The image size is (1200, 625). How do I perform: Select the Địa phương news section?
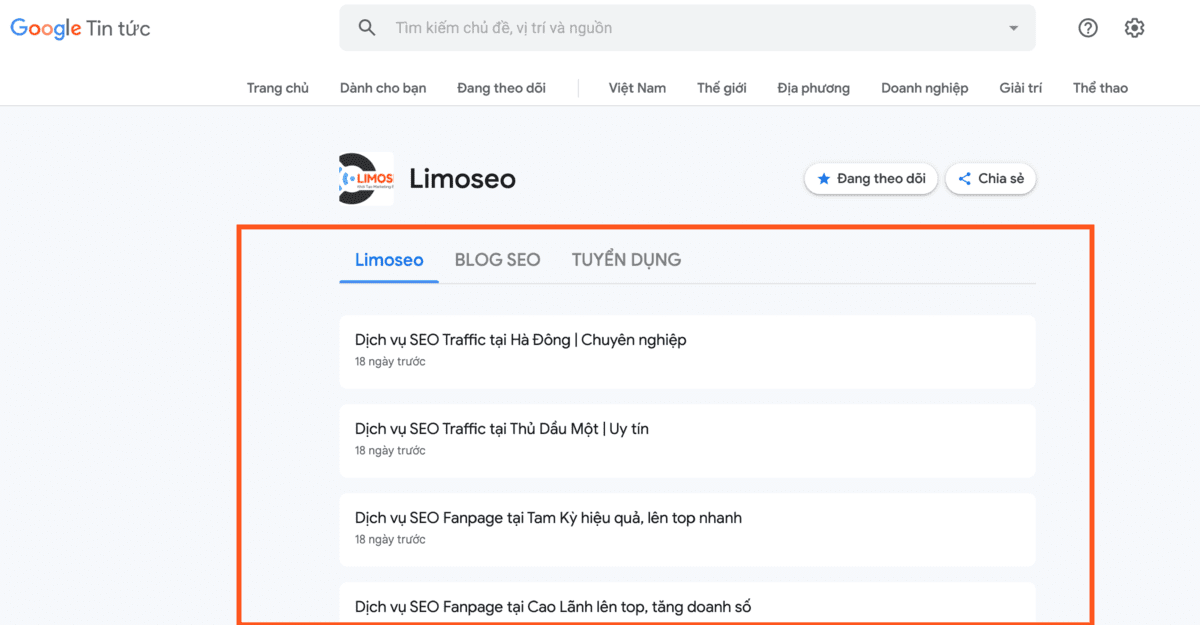pos(814,88)
